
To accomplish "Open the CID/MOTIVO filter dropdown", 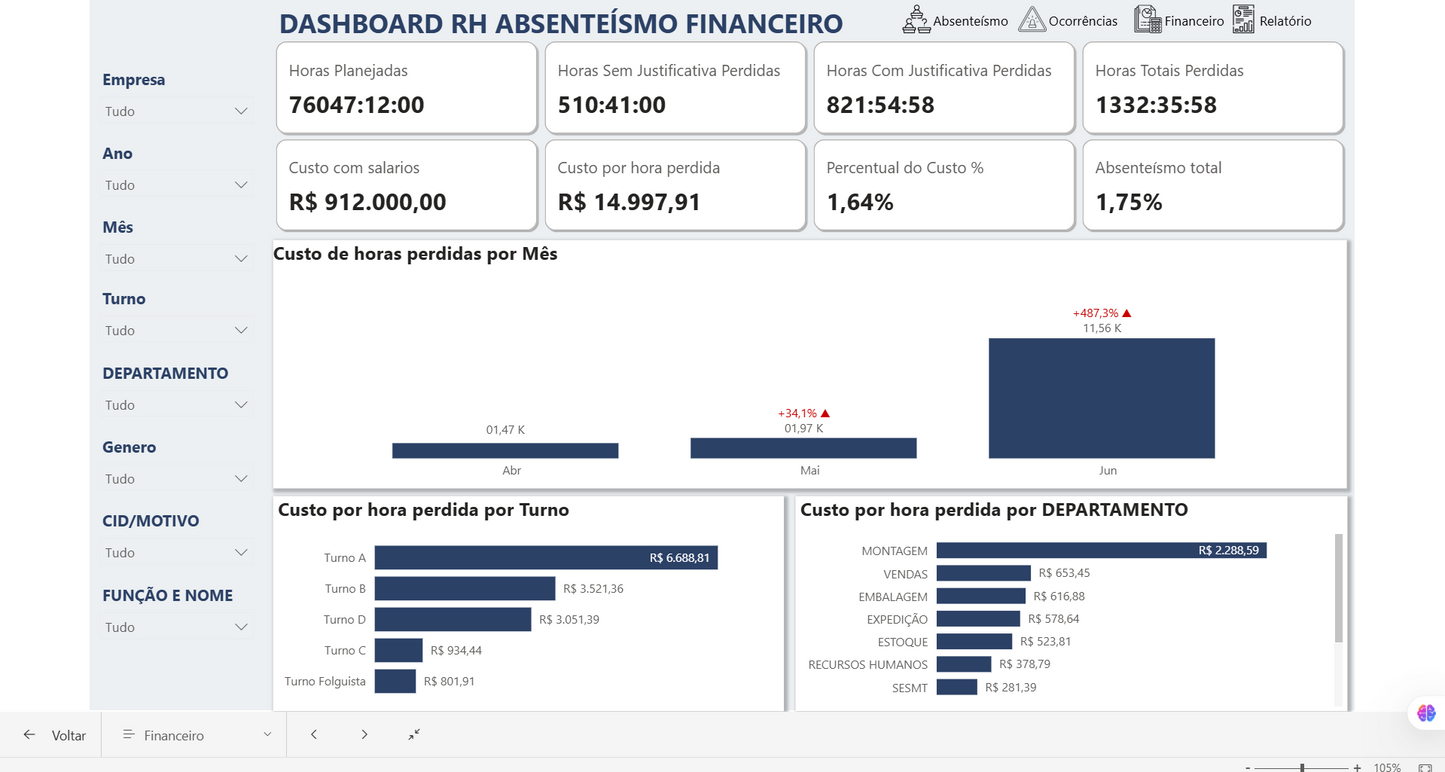I will click(240, 552).
